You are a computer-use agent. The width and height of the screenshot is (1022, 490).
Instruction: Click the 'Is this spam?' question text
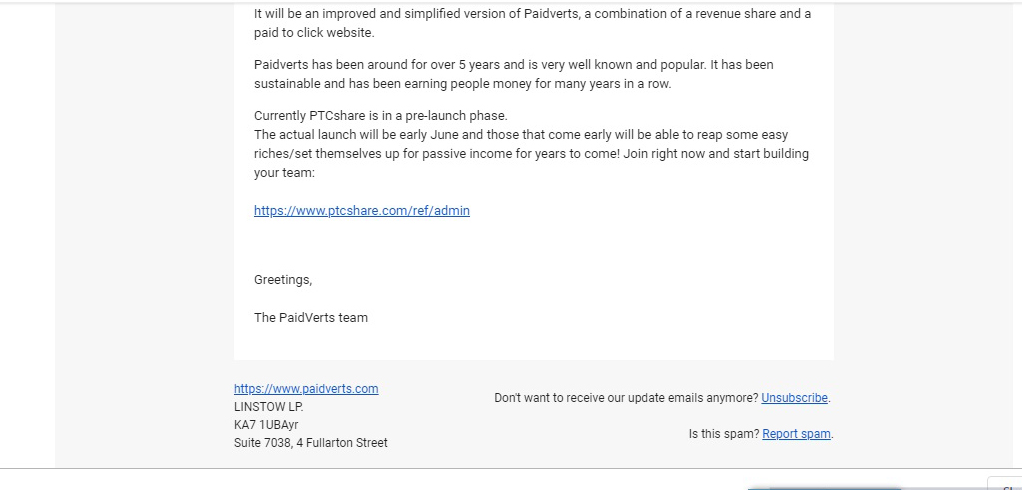[x=724, y=433]
